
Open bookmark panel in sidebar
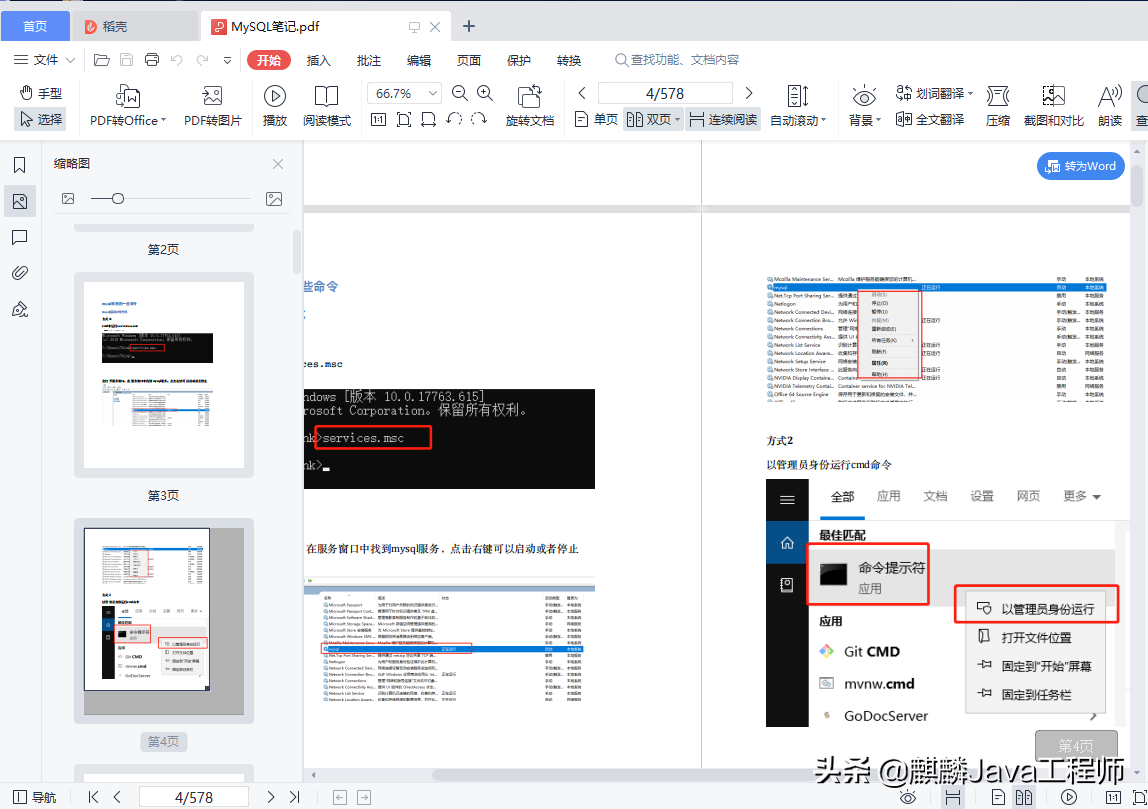pos(20,165)
